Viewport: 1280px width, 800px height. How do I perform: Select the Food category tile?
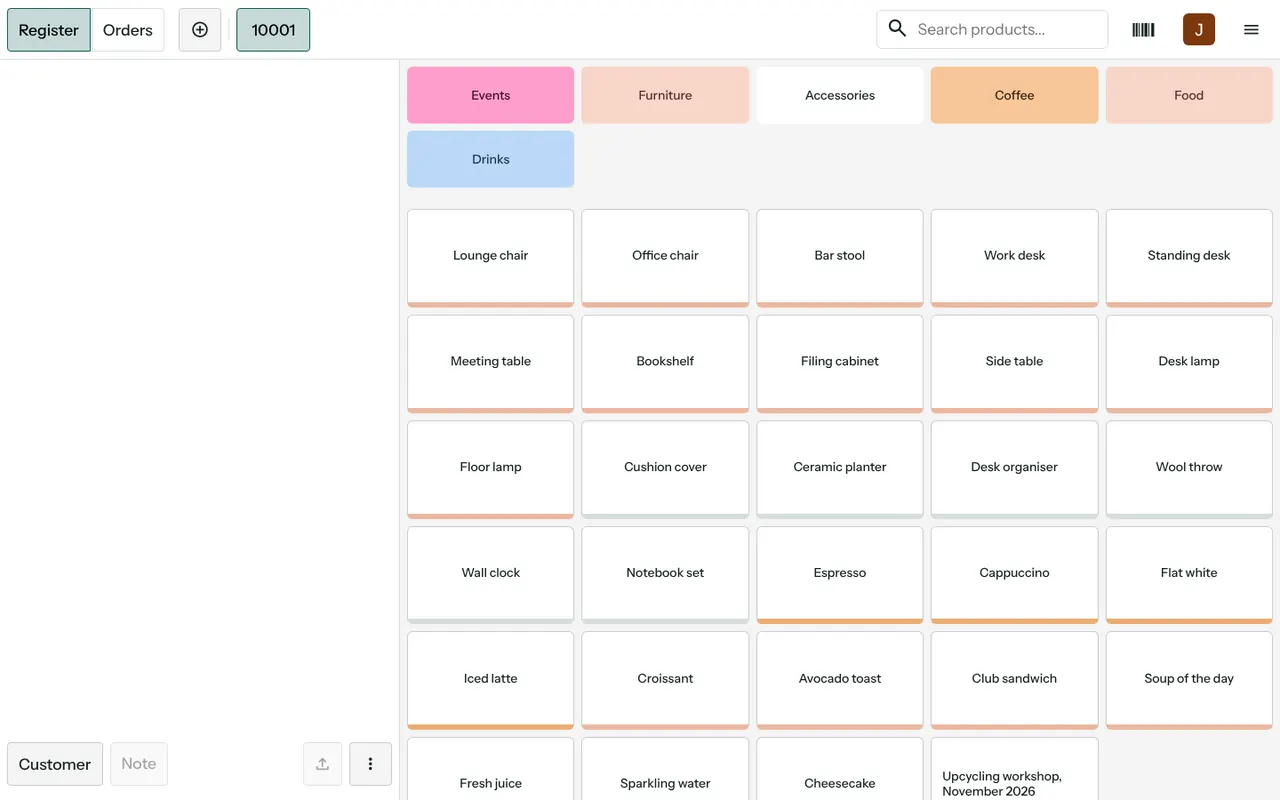(1189, 95)
